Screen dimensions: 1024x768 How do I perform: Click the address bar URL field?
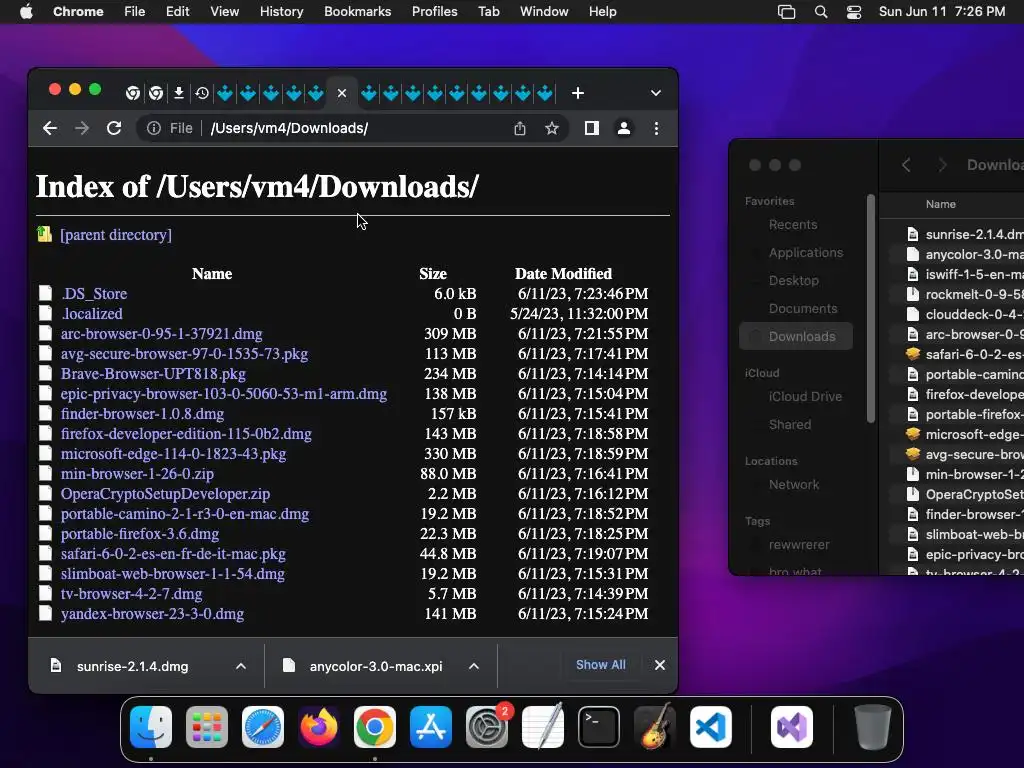coord(353,128)
